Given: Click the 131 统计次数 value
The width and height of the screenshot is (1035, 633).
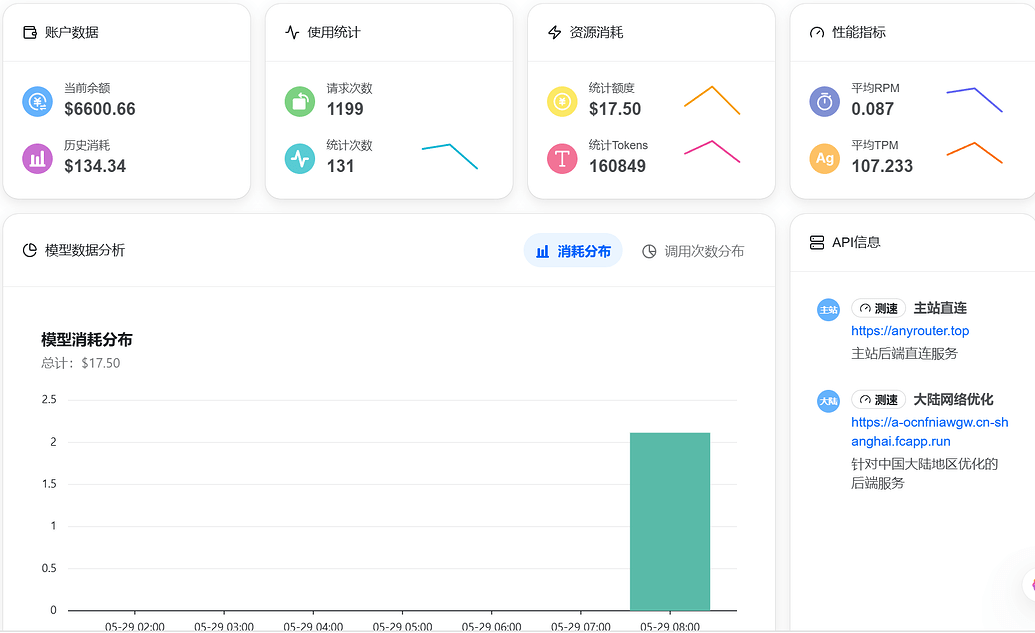Looking at the screenshot, I should (x=341, y=166).
